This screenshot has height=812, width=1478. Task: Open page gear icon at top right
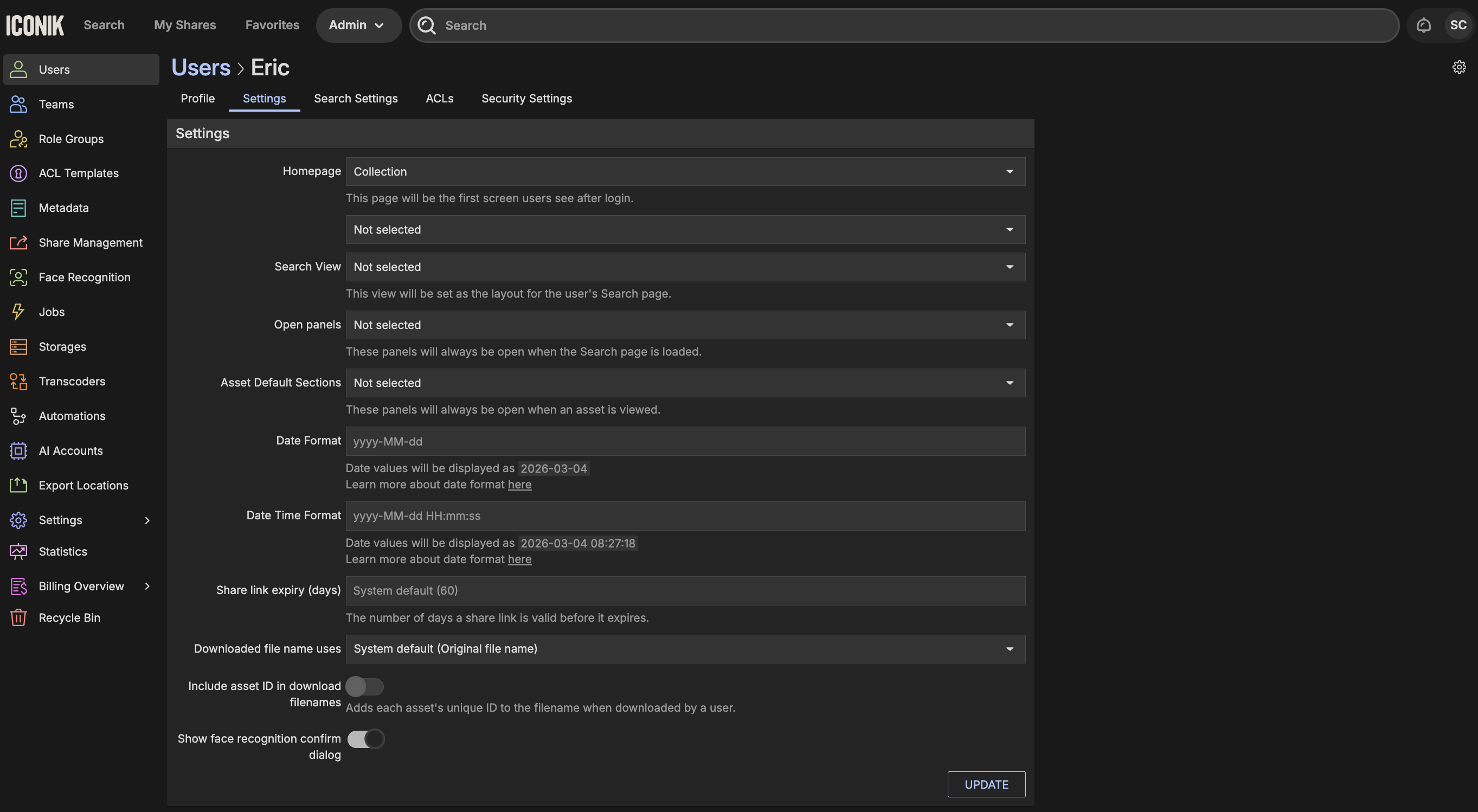(1459, 68)
